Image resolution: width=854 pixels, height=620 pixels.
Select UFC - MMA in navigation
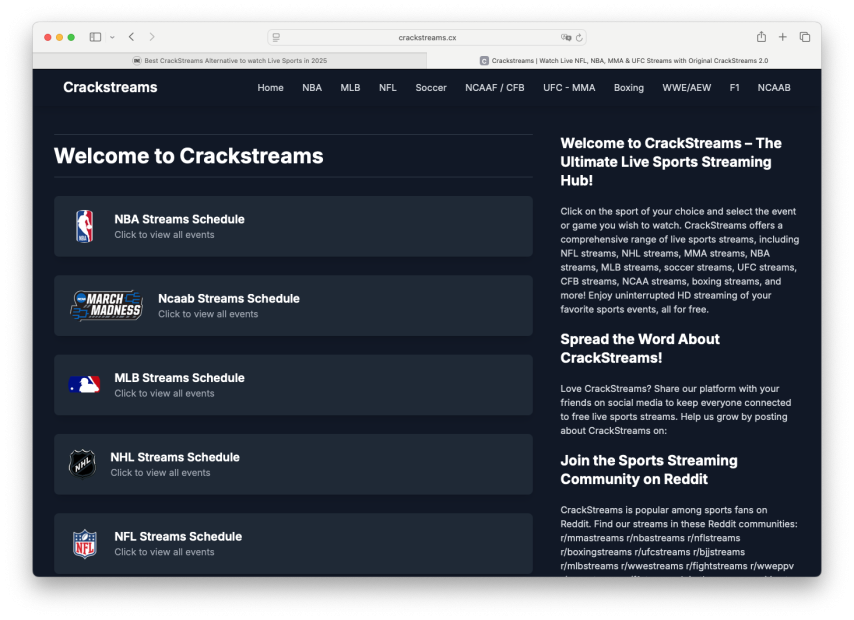click(569, 88)
